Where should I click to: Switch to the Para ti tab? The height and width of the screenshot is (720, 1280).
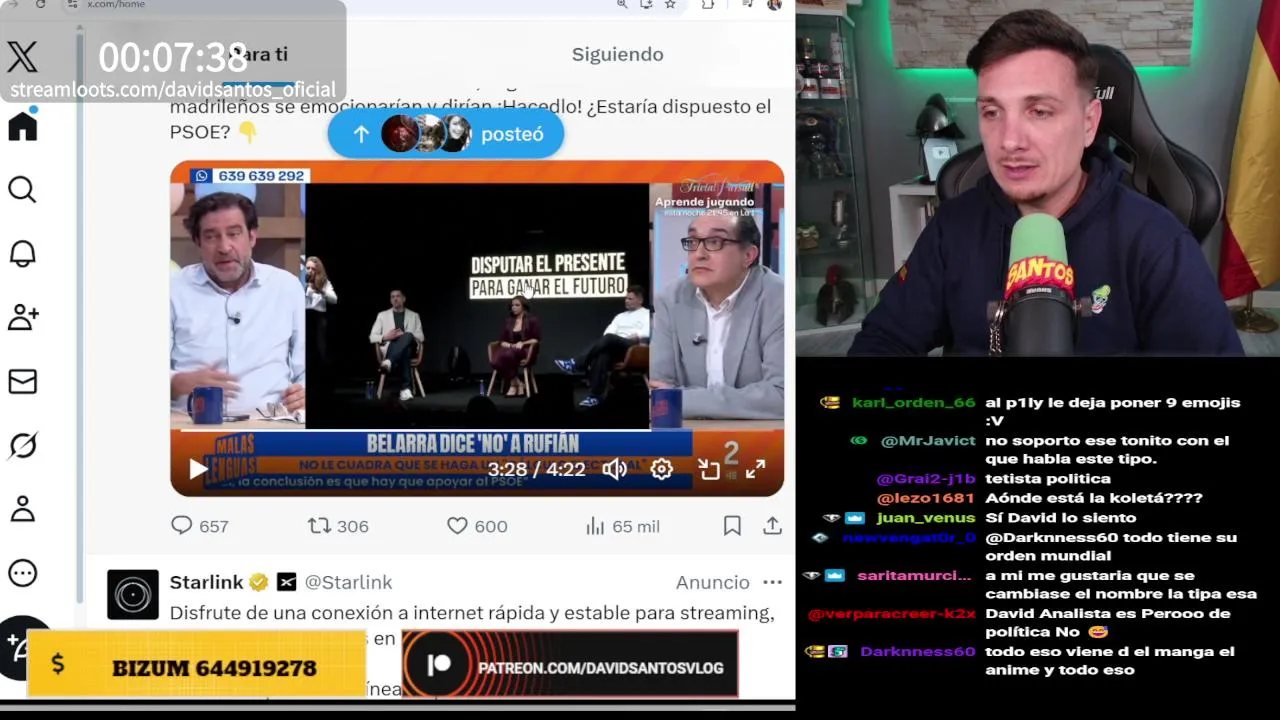point(258,54)
